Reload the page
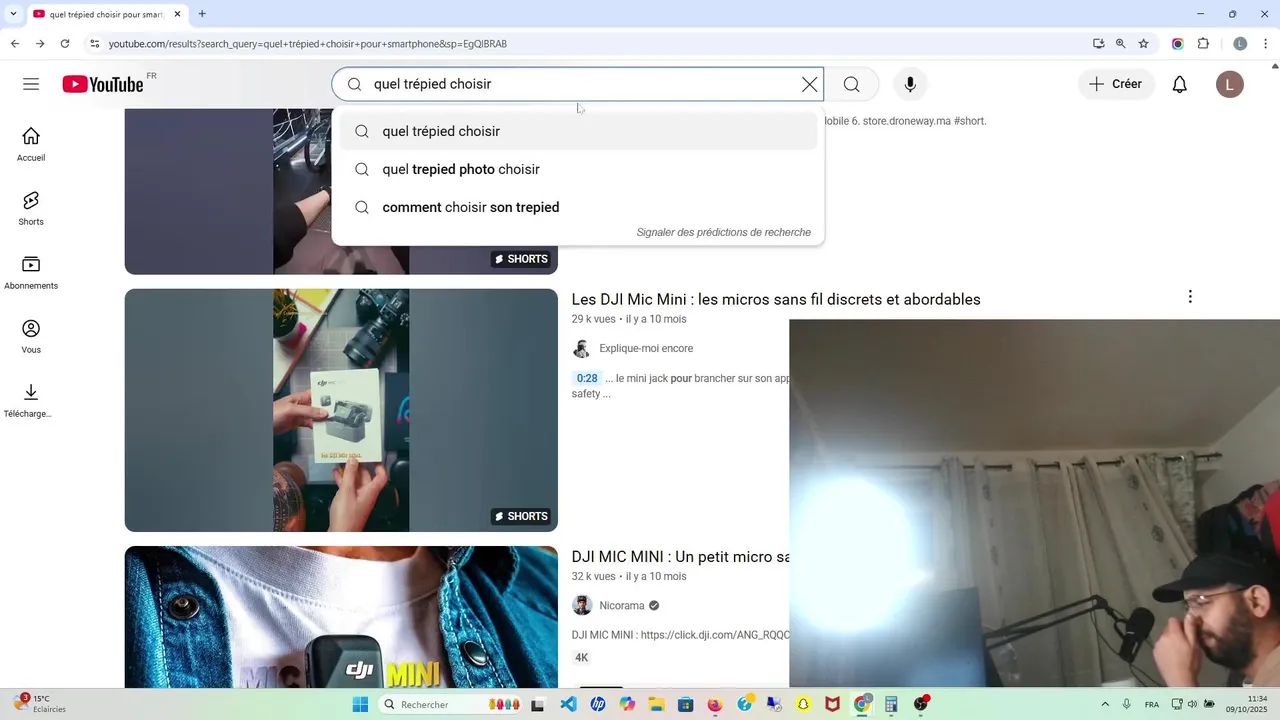Viewport: 1280px width, 720px height. (x=65, y=44)
